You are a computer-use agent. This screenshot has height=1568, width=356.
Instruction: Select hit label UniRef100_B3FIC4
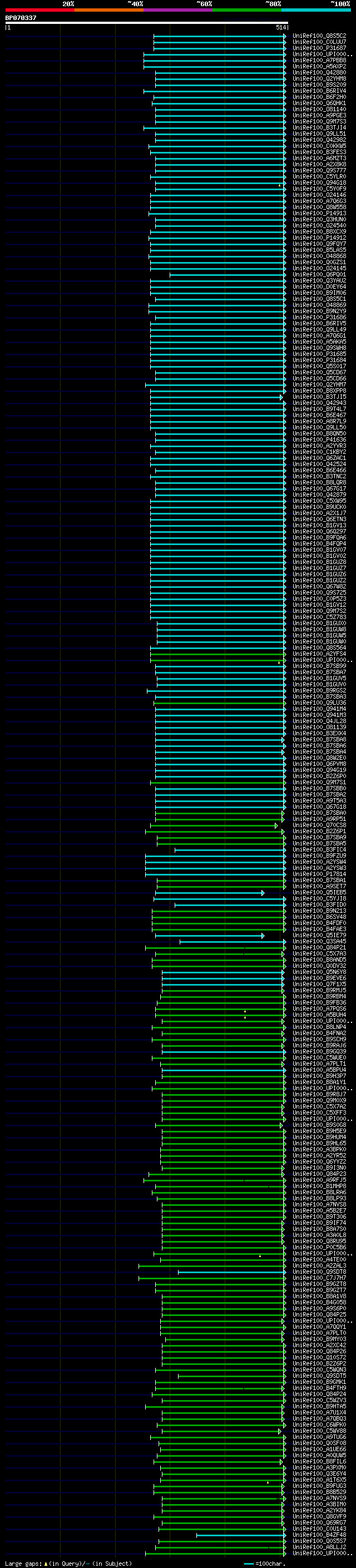(x=319, y=849)
